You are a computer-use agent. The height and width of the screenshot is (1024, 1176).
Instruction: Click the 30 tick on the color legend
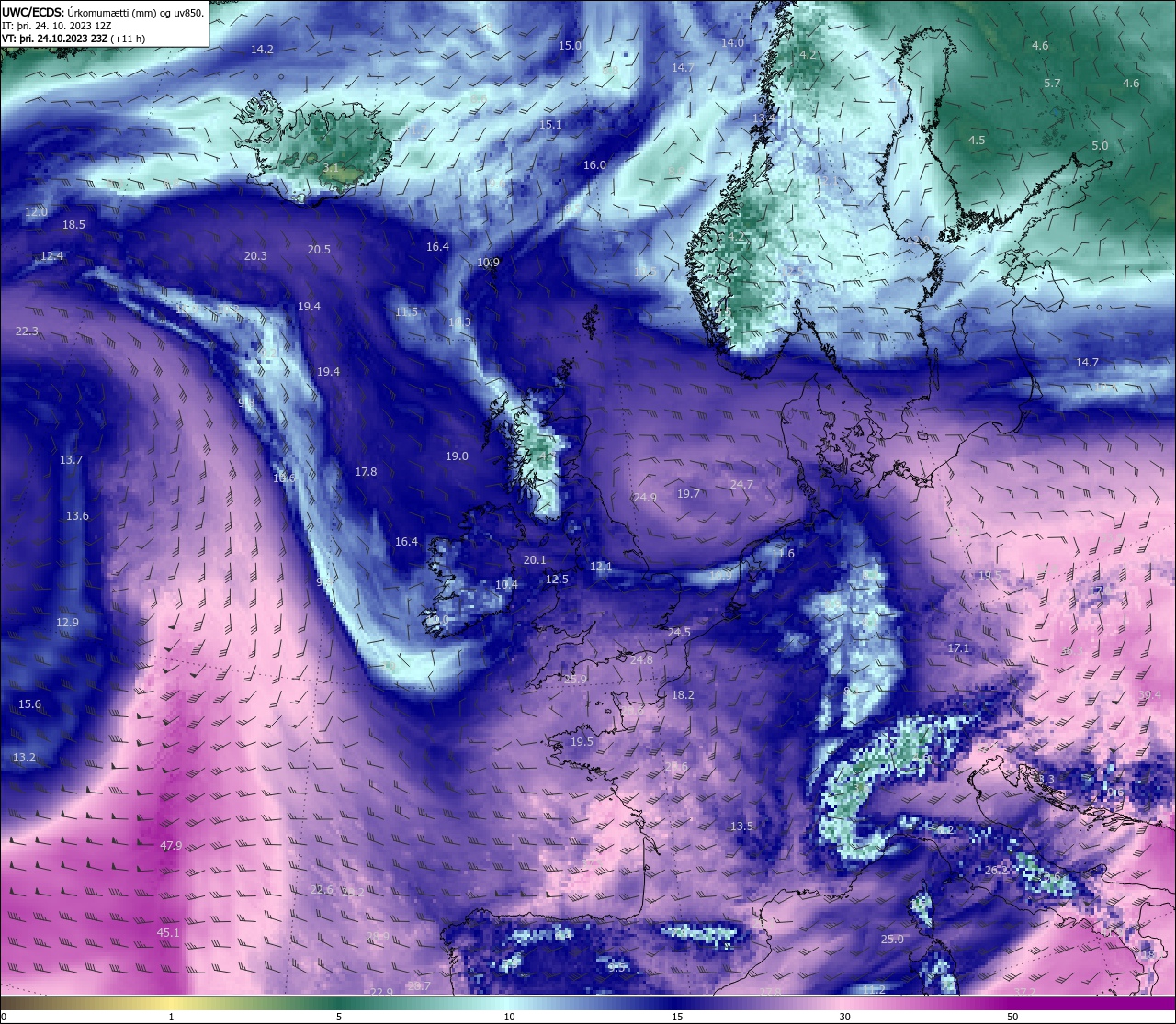point(844,1017)
